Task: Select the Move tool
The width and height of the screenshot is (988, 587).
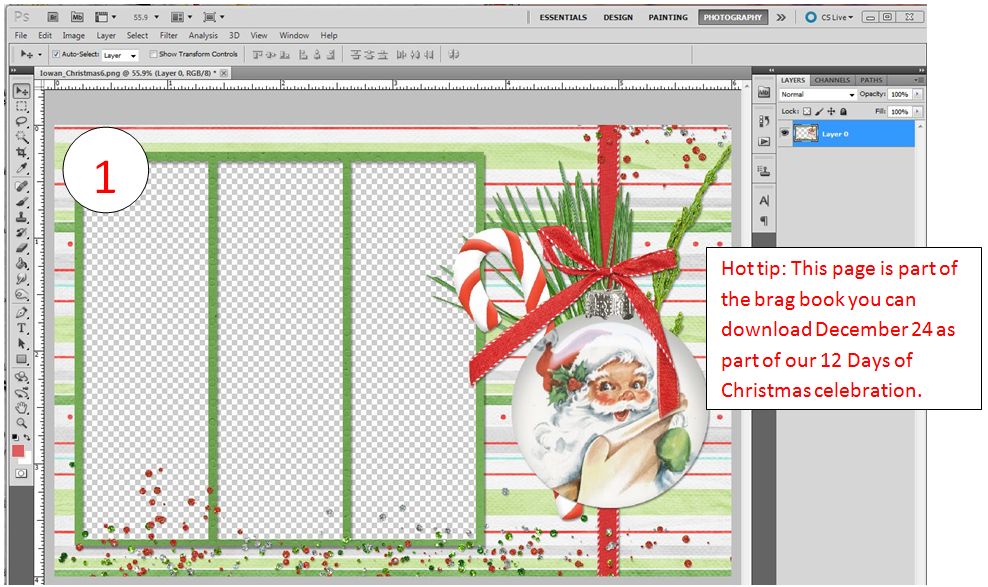Action: point(21,91)
